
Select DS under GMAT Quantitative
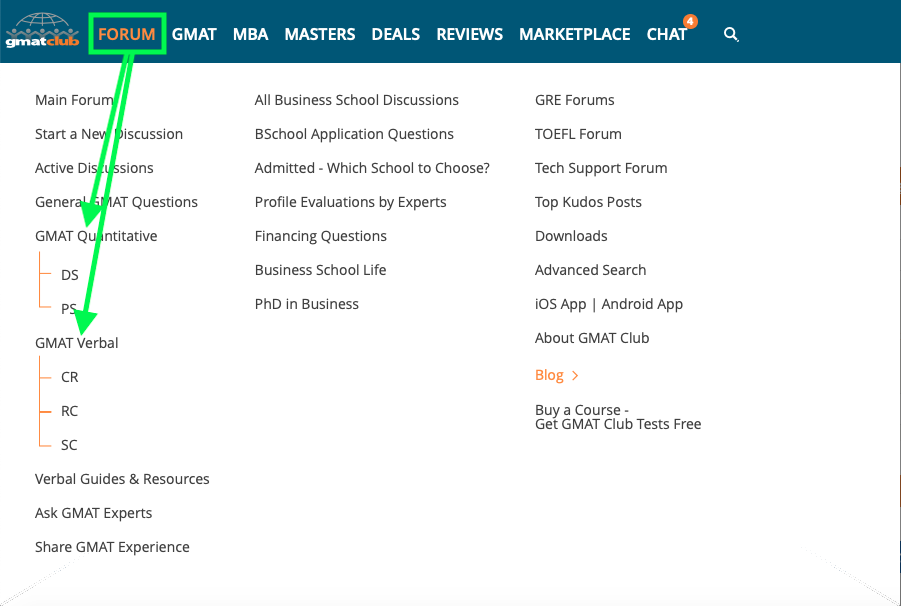tap(69, 274)
